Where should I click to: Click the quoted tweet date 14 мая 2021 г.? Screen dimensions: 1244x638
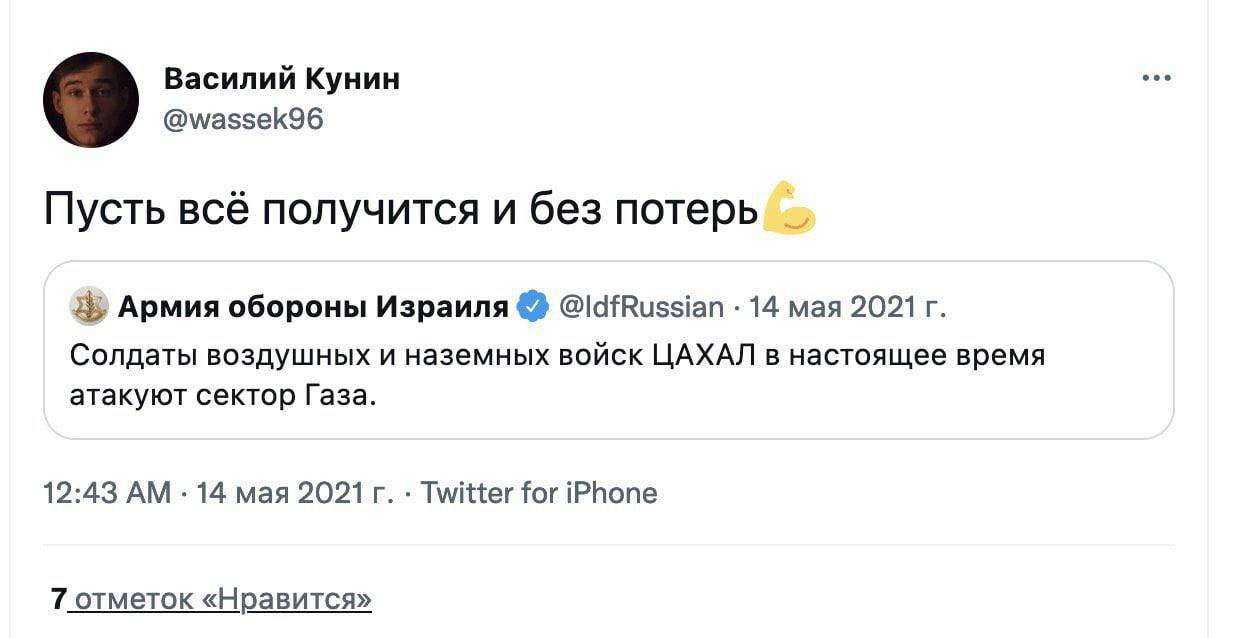[x=846, y=307]
